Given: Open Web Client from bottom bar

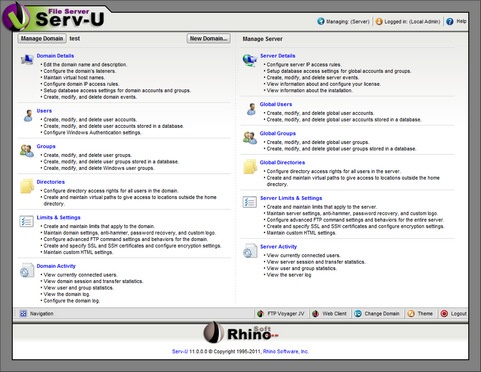Looking at the screenshot, I should 334,314.
